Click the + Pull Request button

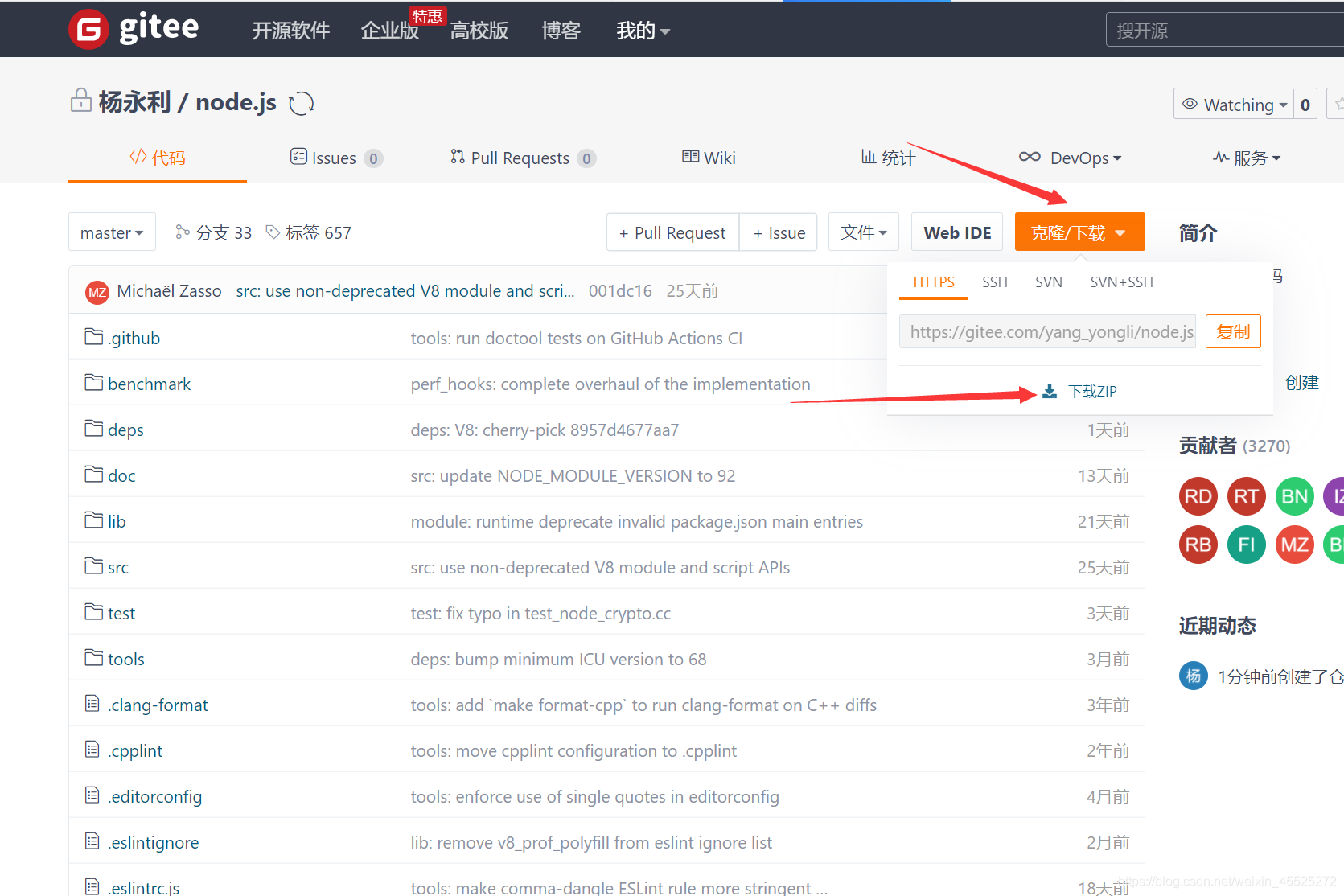(x=672, y=232)
